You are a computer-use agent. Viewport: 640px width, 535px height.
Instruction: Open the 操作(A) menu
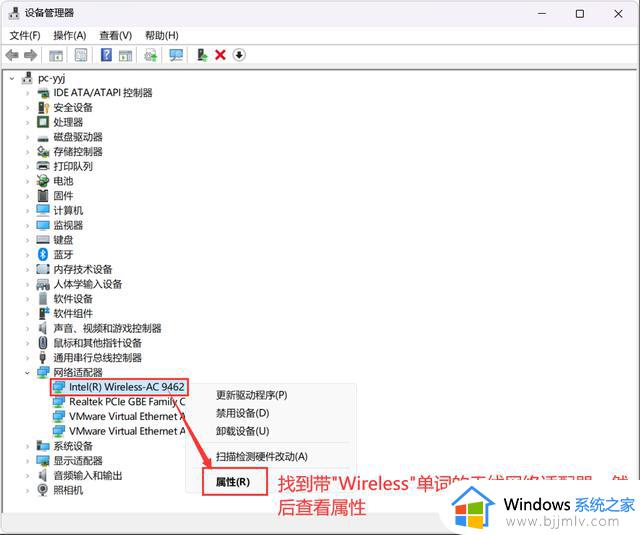(x=70, y=36)
